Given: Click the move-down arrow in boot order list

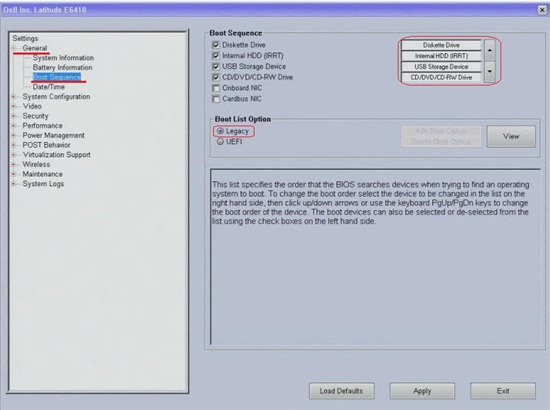Looking at the screenshot, I should (x=490, y=72).
